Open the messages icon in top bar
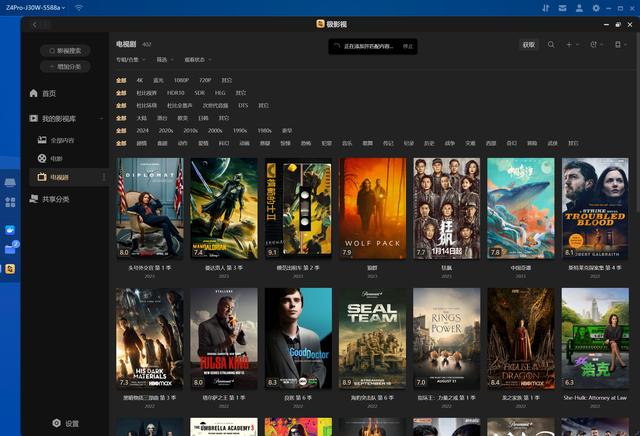This screenshot has width=640, height=436. tap(562, 8)
